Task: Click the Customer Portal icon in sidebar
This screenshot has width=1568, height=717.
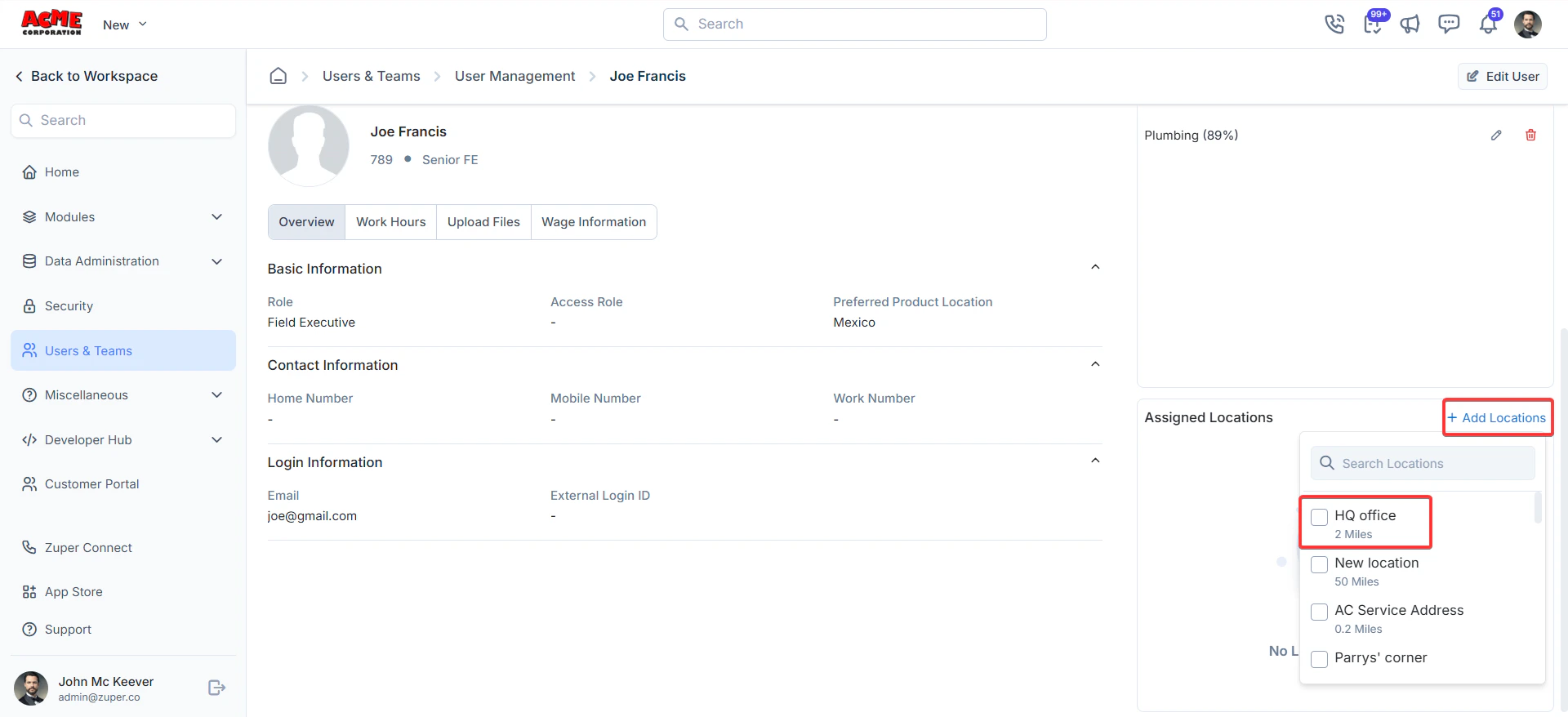Action: (x=29, y=484)
